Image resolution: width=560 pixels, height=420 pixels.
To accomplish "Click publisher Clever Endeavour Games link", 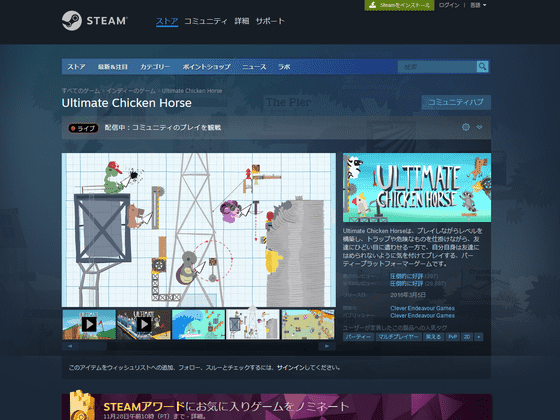I will tap(422, 316).
